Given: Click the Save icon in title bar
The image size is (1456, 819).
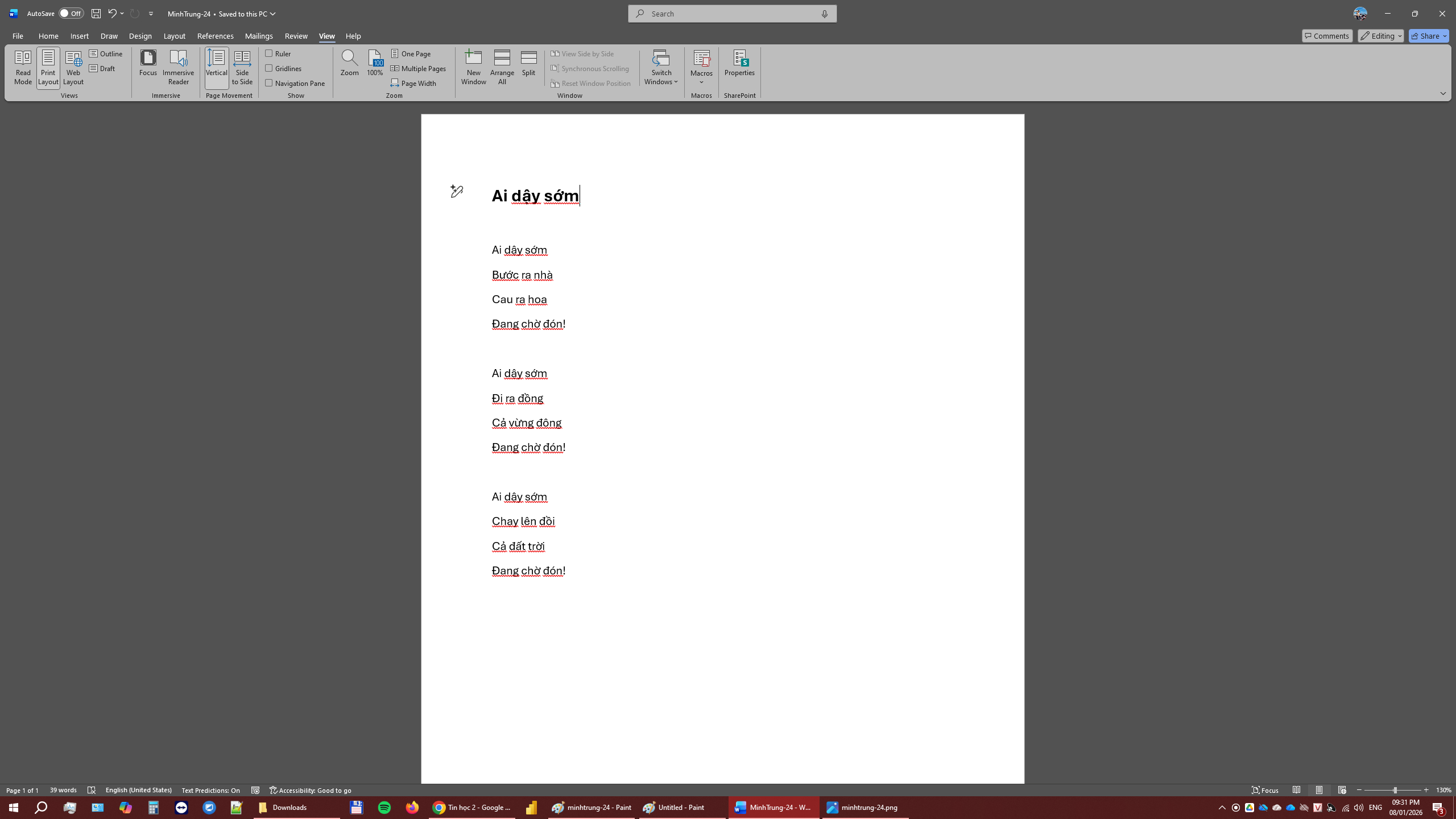Looking at the screenshot, I should click(x=96, y=13).
